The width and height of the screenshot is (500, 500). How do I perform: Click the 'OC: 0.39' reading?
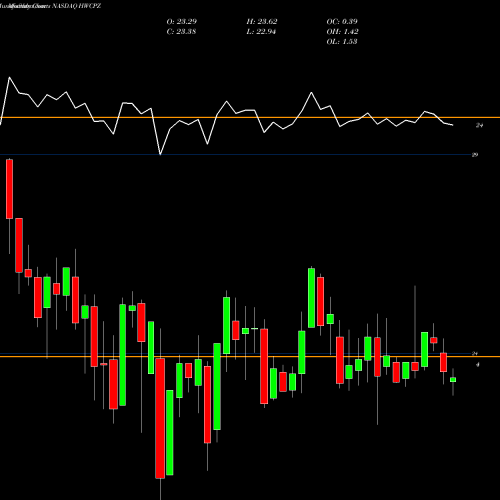click(x=342, y=22)
